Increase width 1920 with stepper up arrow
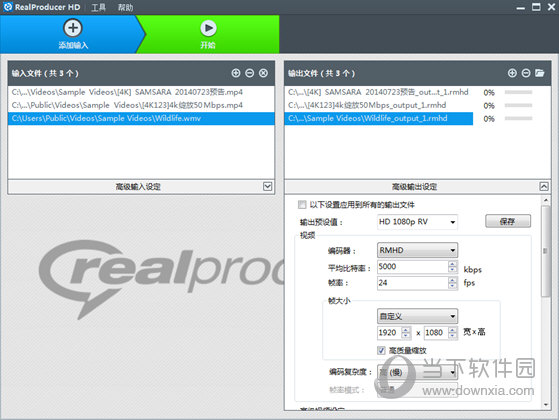Image resolution: width=559 pixels, height=420 pixels. click(406, 330)
